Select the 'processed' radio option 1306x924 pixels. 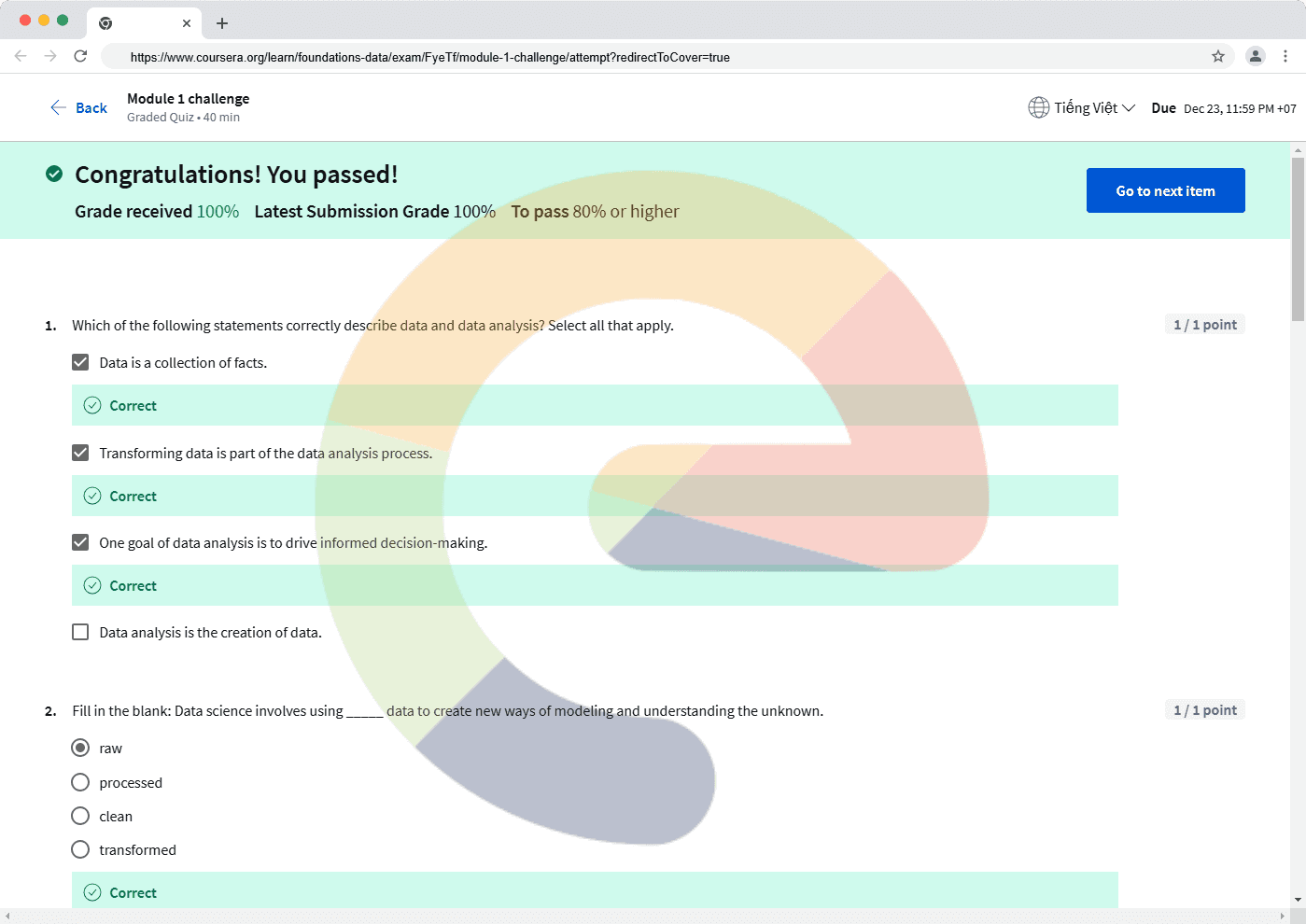point(80,782)
